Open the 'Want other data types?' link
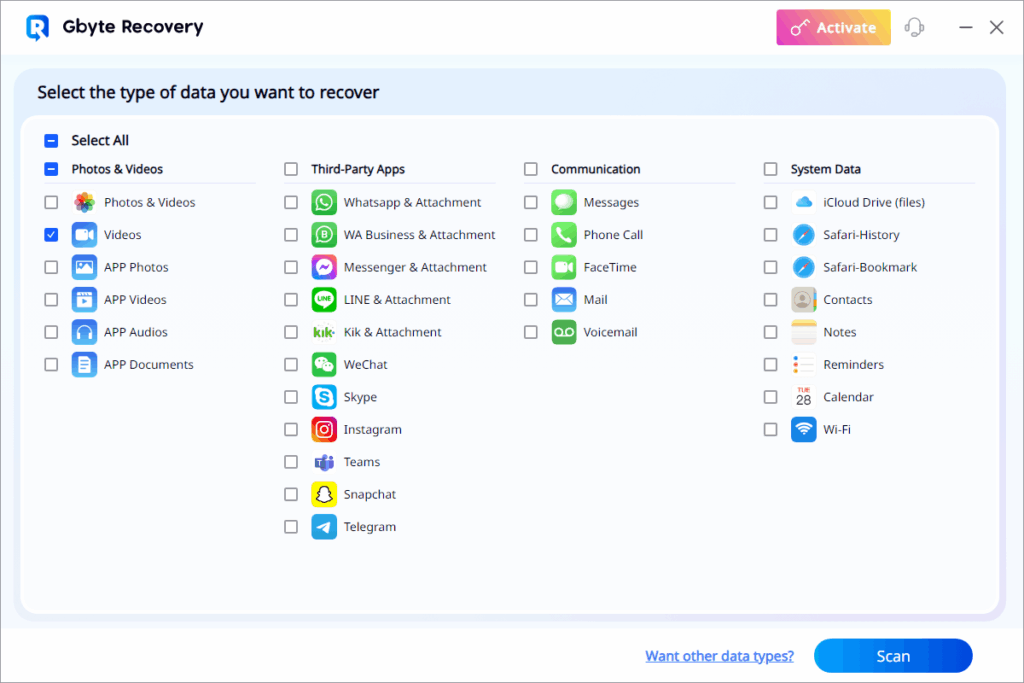The height and width of the screenshot is (683, 1024). pyautogui.click(x=719, y=656)
